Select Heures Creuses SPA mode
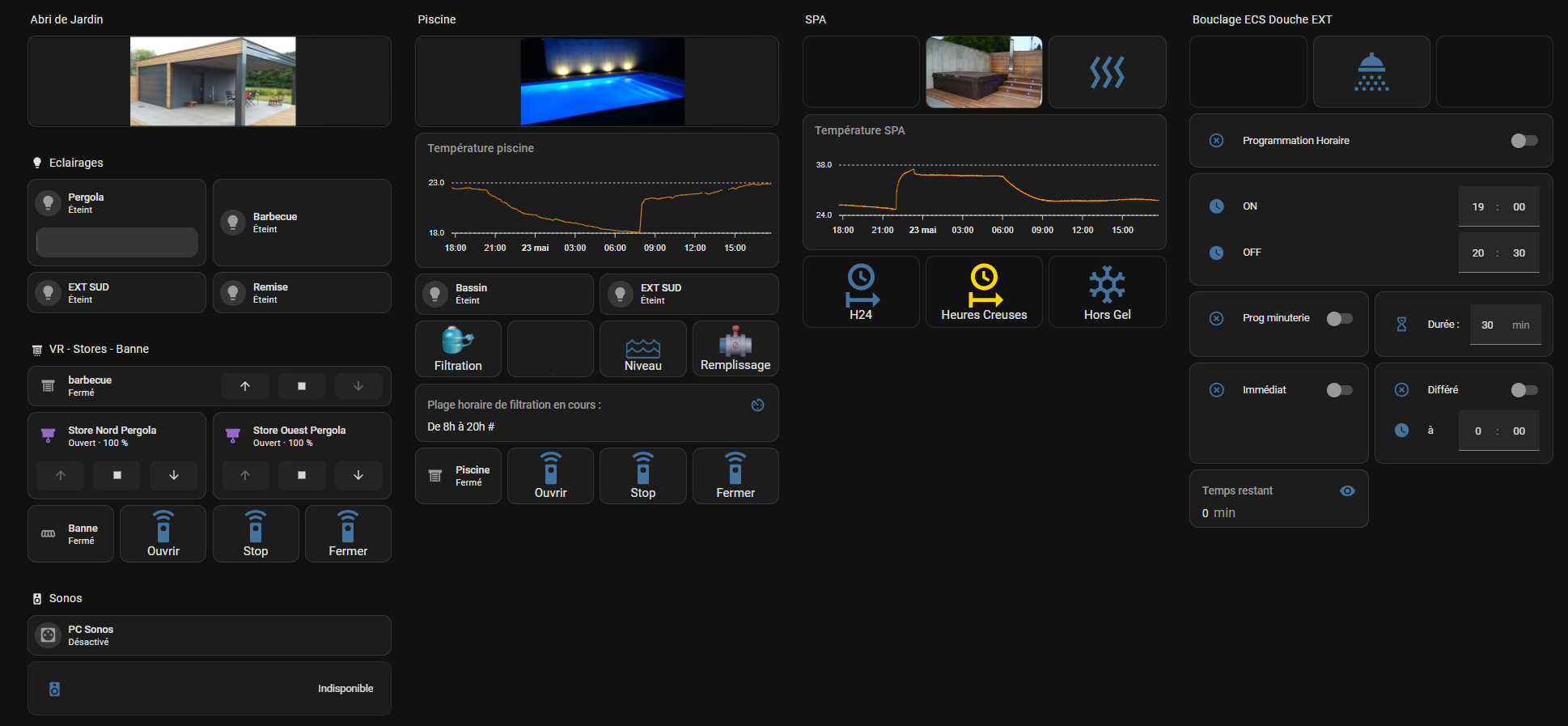This screenshot has height=726, width=1568. (x=984, y=291)
